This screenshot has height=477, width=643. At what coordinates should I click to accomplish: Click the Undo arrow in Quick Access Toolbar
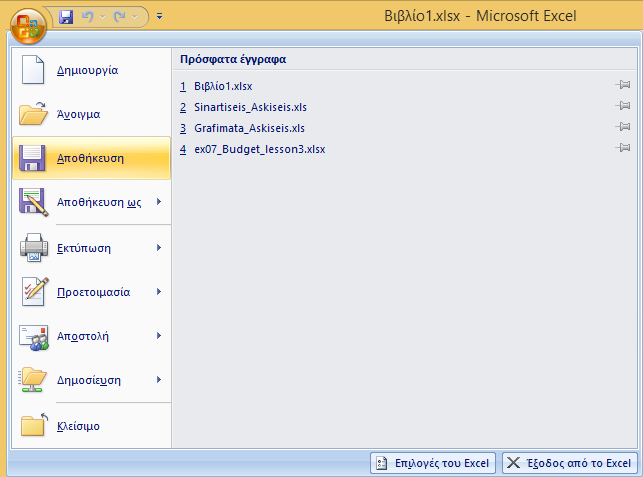tap(87, 17)
